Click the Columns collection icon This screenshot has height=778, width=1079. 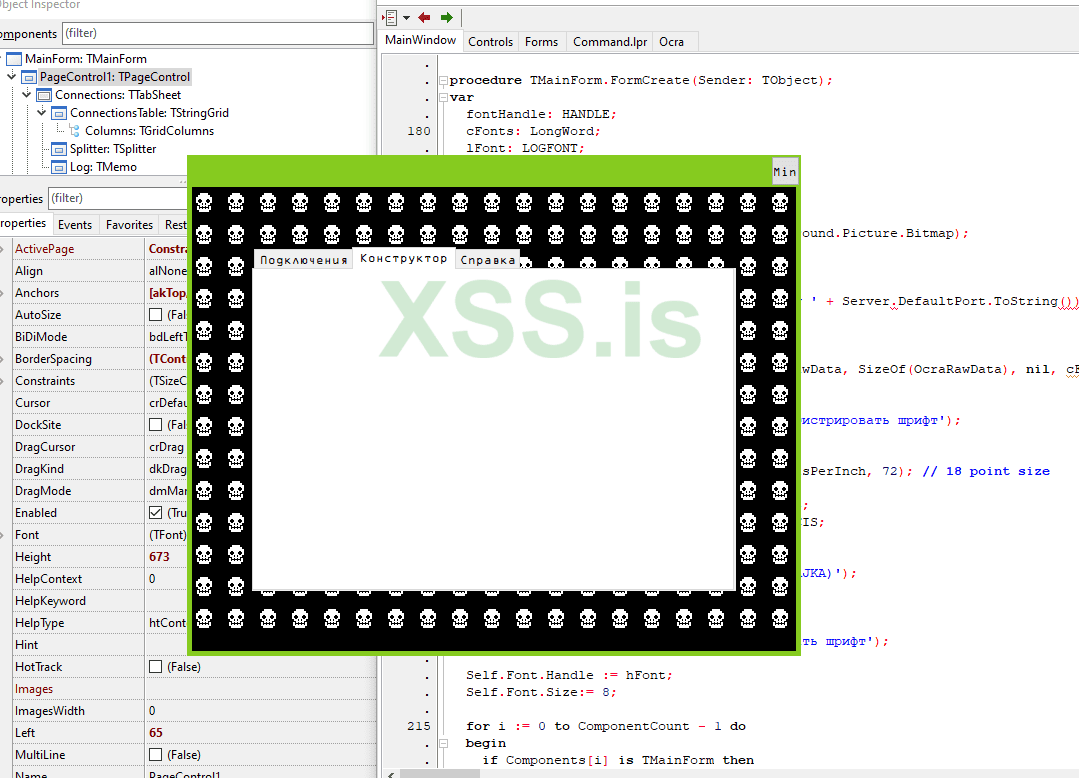[74, 130]
